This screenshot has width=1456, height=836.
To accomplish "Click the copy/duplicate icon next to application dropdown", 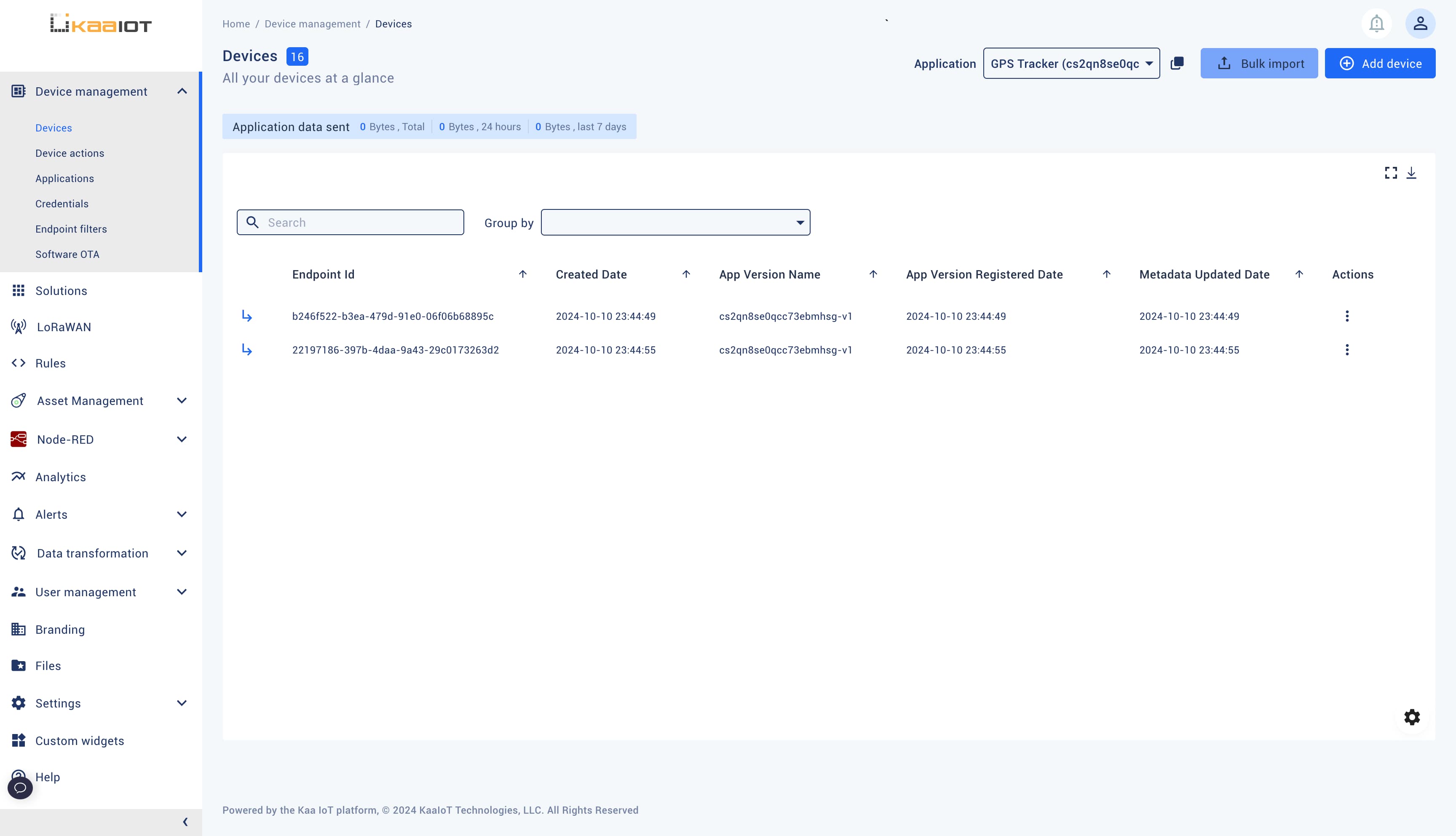I will click(1178, 63).
